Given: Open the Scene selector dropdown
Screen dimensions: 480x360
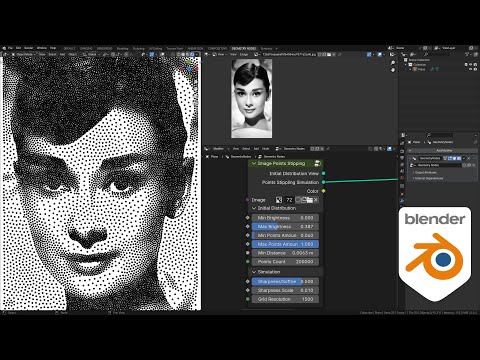Looking at the screenshot, I should (x=390, y=48).
